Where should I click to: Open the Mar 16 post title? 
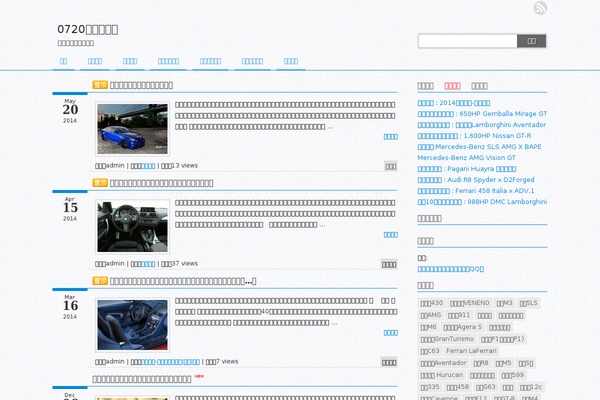pos(183,281)
